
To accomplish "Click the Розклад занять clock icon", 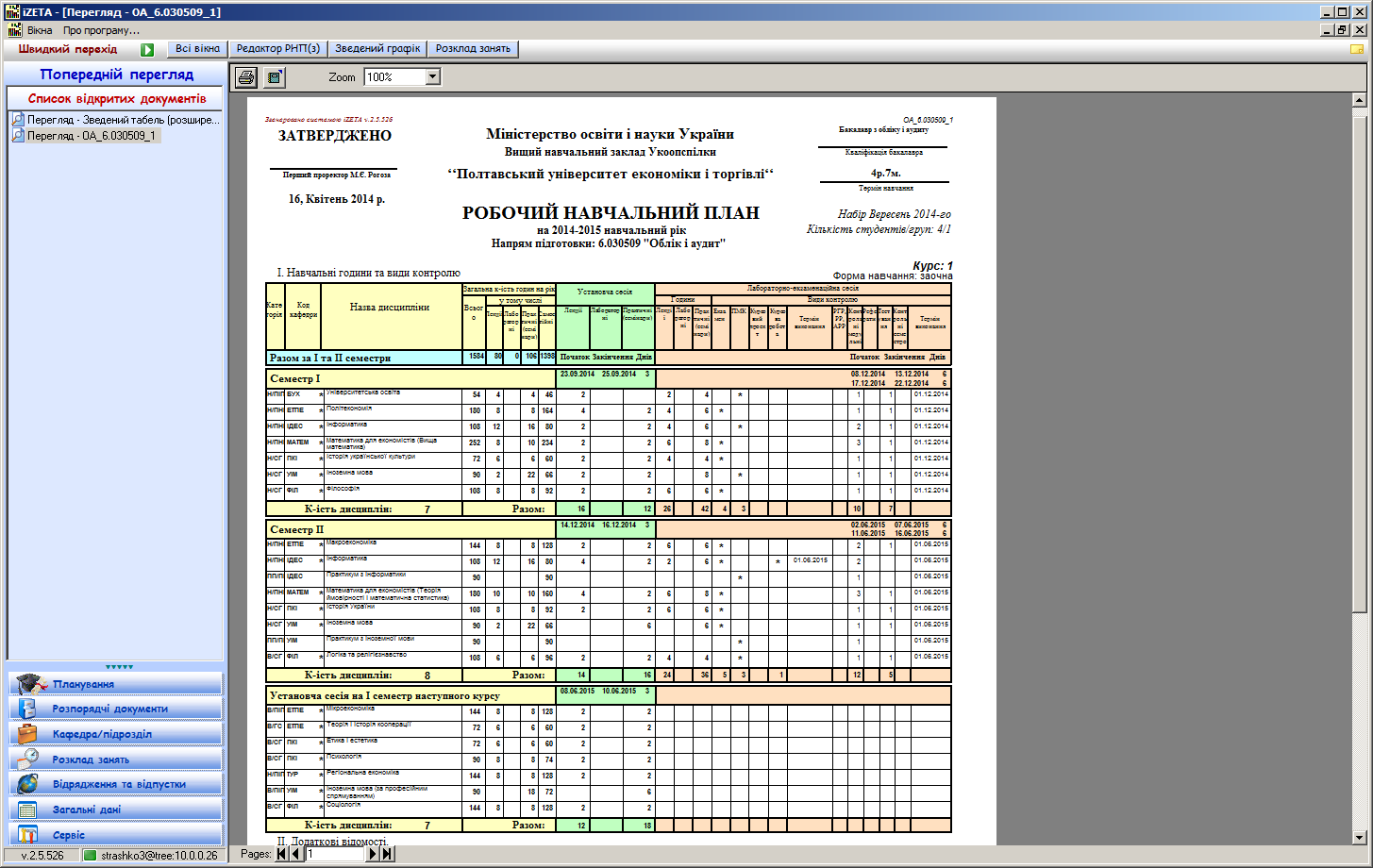I will (28, 759).
